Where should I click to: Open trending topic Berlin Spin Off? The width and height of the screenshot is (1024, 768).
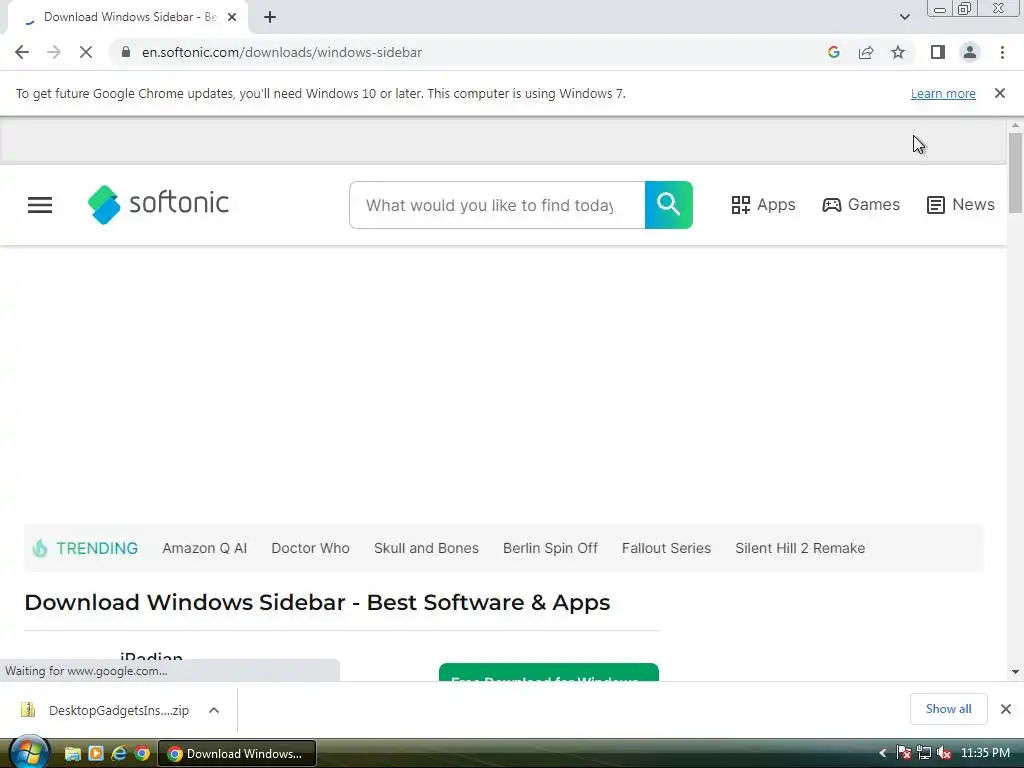point(550,548)
